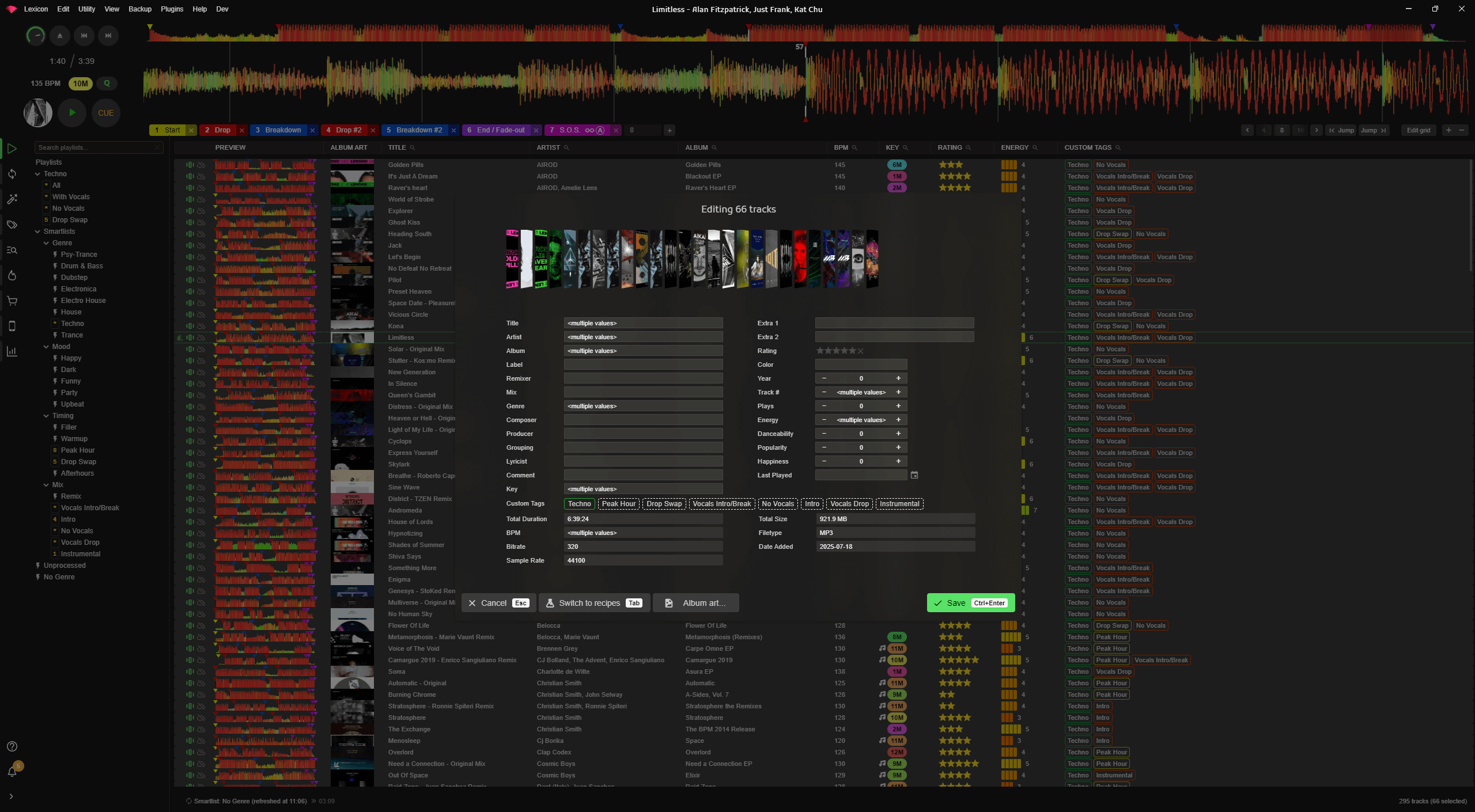The image size is (1475, 812).
Task: Enable the quantize Q toggle near BPM
Action: point(106,83)
